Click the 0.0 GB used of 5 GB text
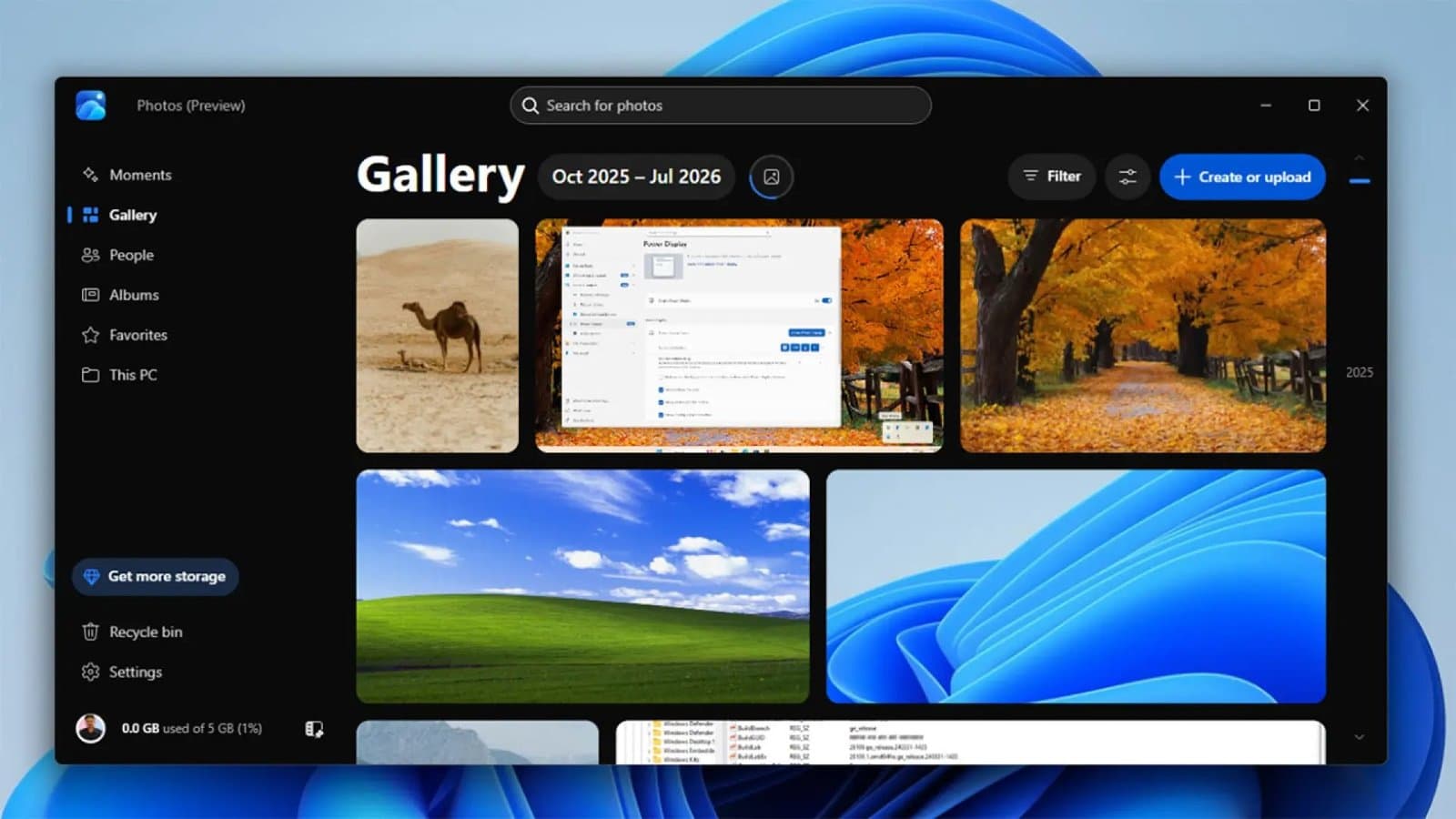Image resolution: width=1456 pixels, height=819 pixels. [x=192, y=728]
